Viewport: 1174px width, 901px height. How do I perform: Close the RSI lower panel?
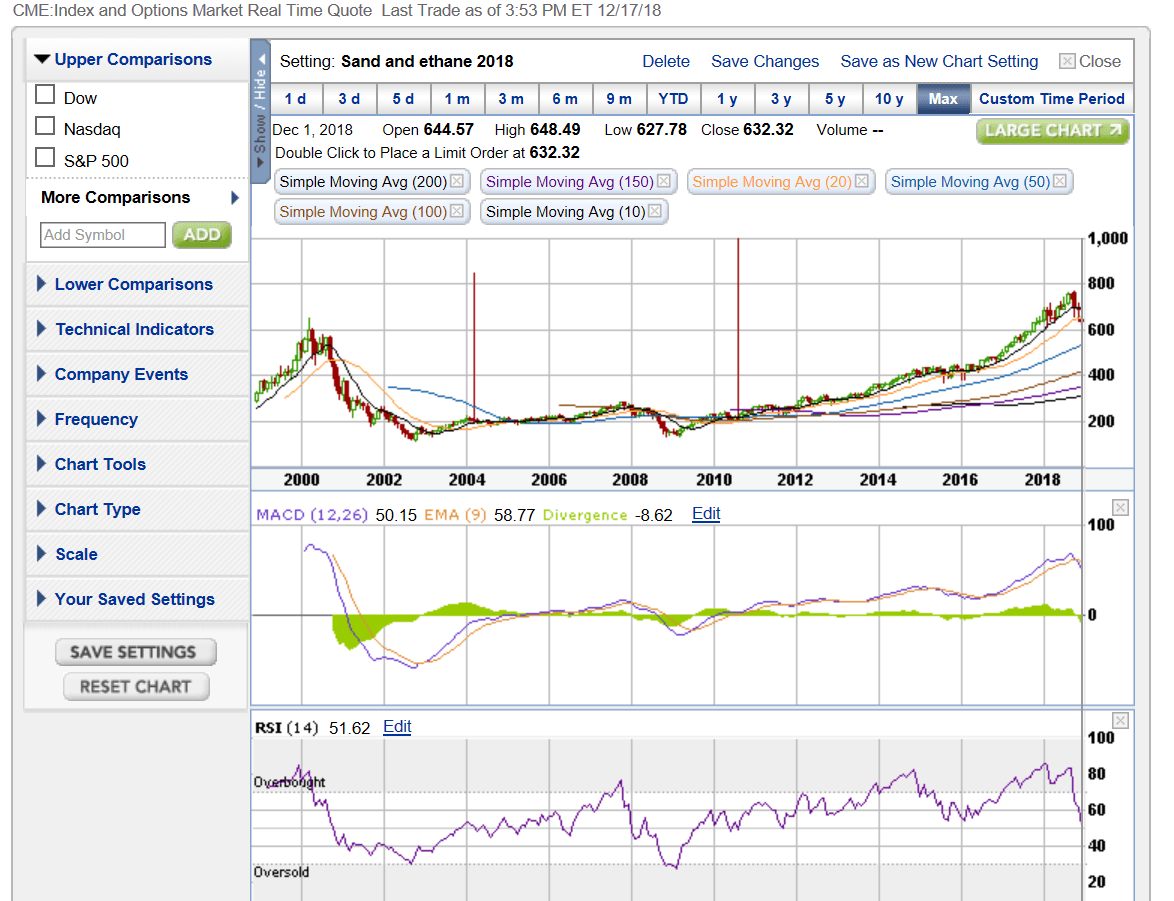click(1120, 721)
